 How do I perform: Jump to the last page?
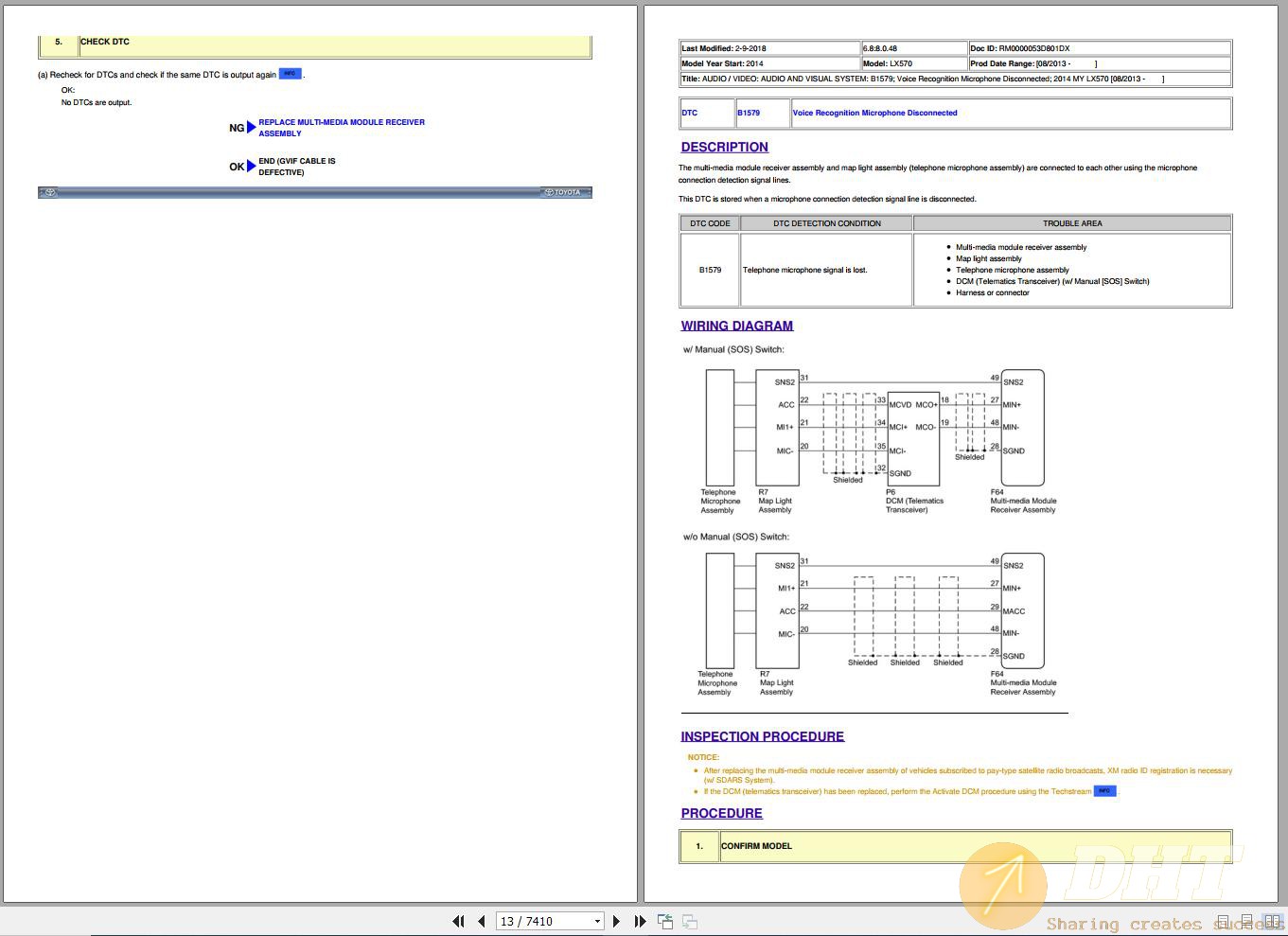tap(641, 921)
